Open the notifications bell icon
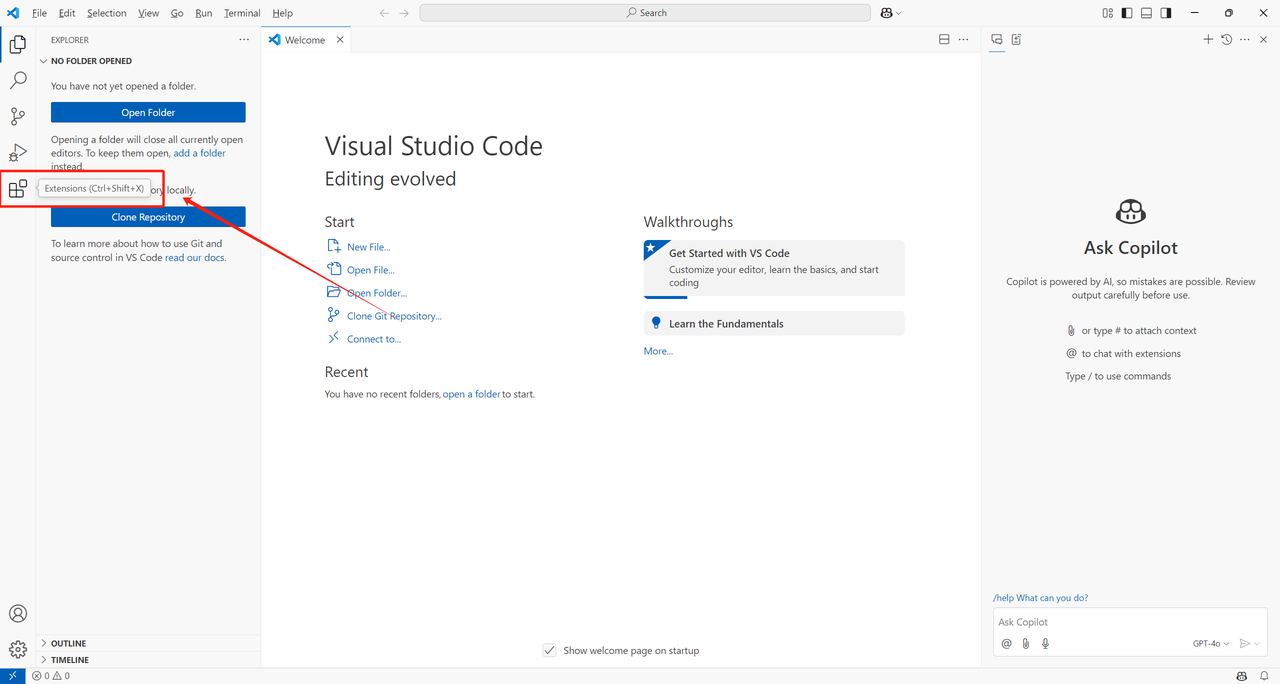Image resolution: width=1280 pixels, height=684 pixels. [1264, 676]
